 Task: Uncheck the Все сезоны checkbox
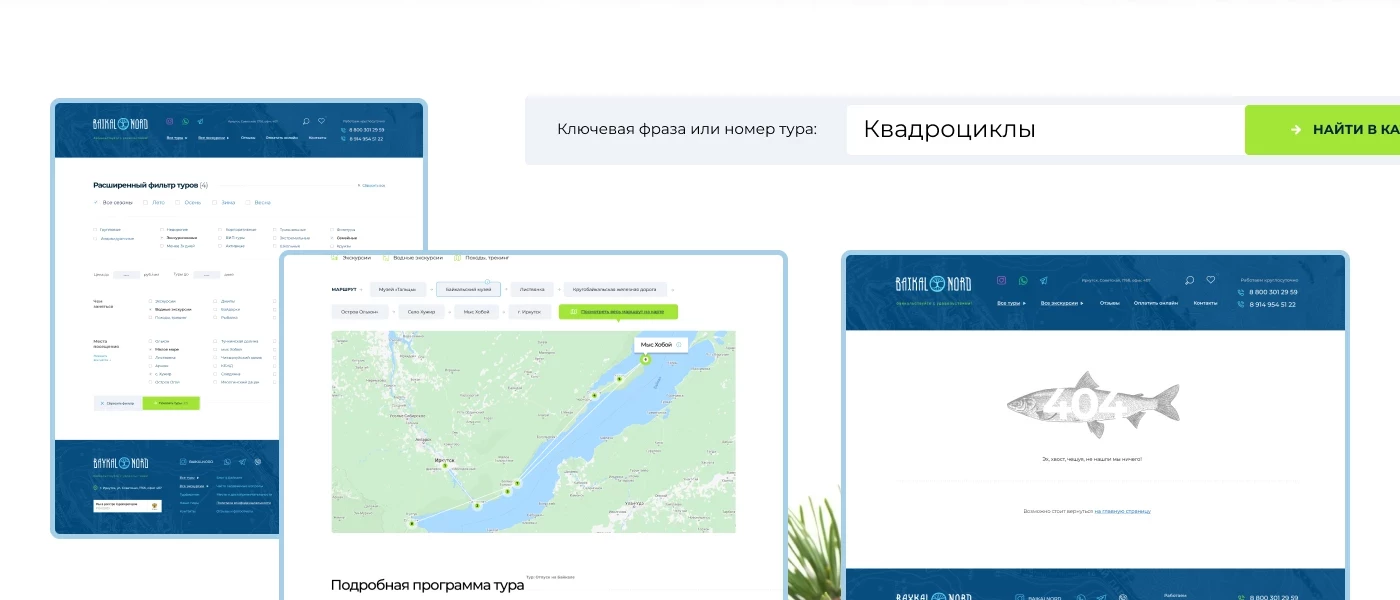click(96, 202)
